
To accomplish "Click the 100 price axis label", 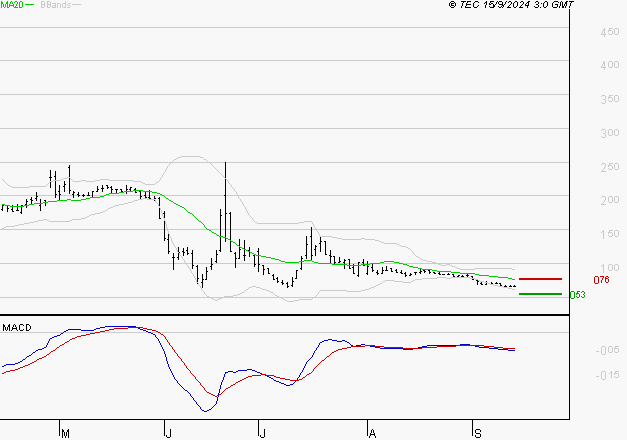I will tap(610, 268).
